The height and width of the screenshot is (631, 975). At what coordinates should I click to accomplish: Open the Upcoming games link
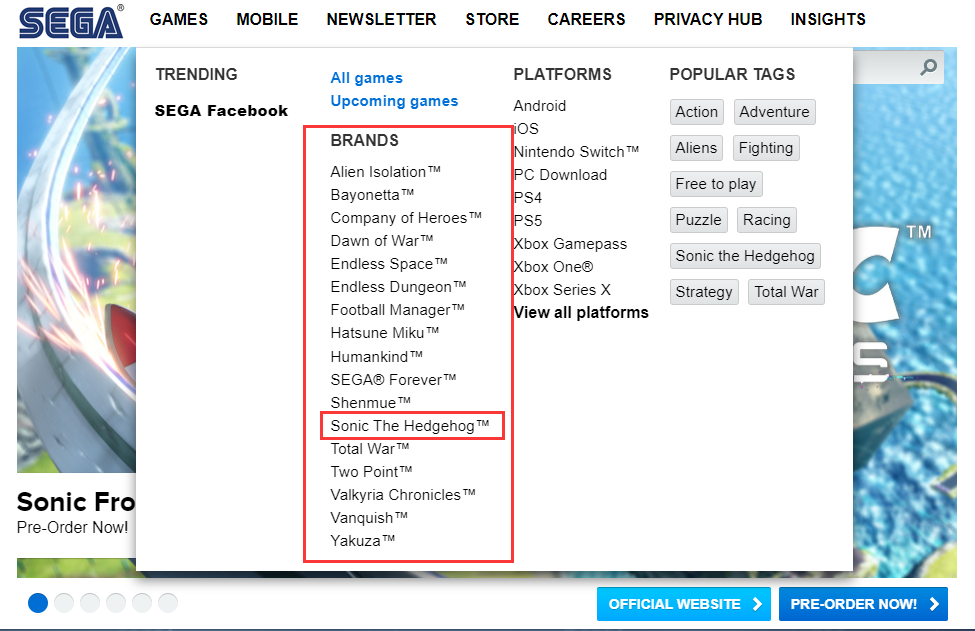coord(394,101)
